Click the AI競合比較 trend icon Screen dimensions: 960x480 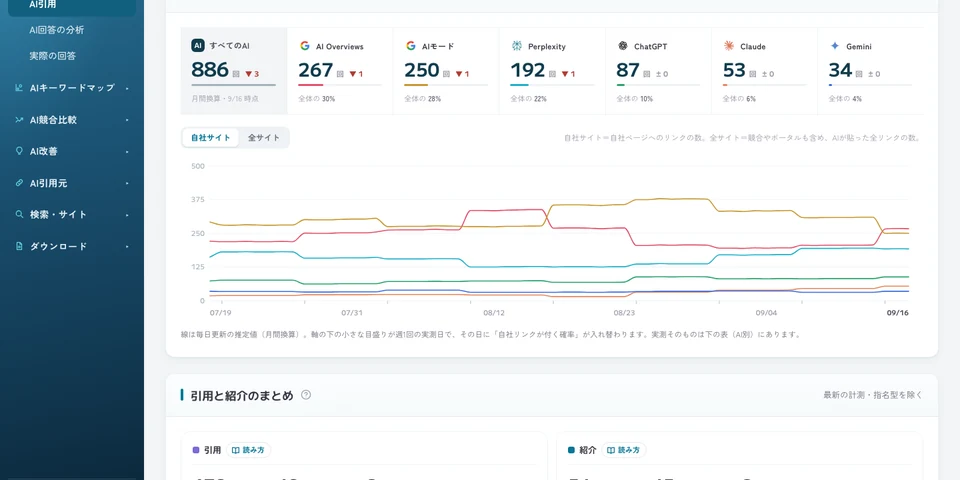click(x=19, y=120)
